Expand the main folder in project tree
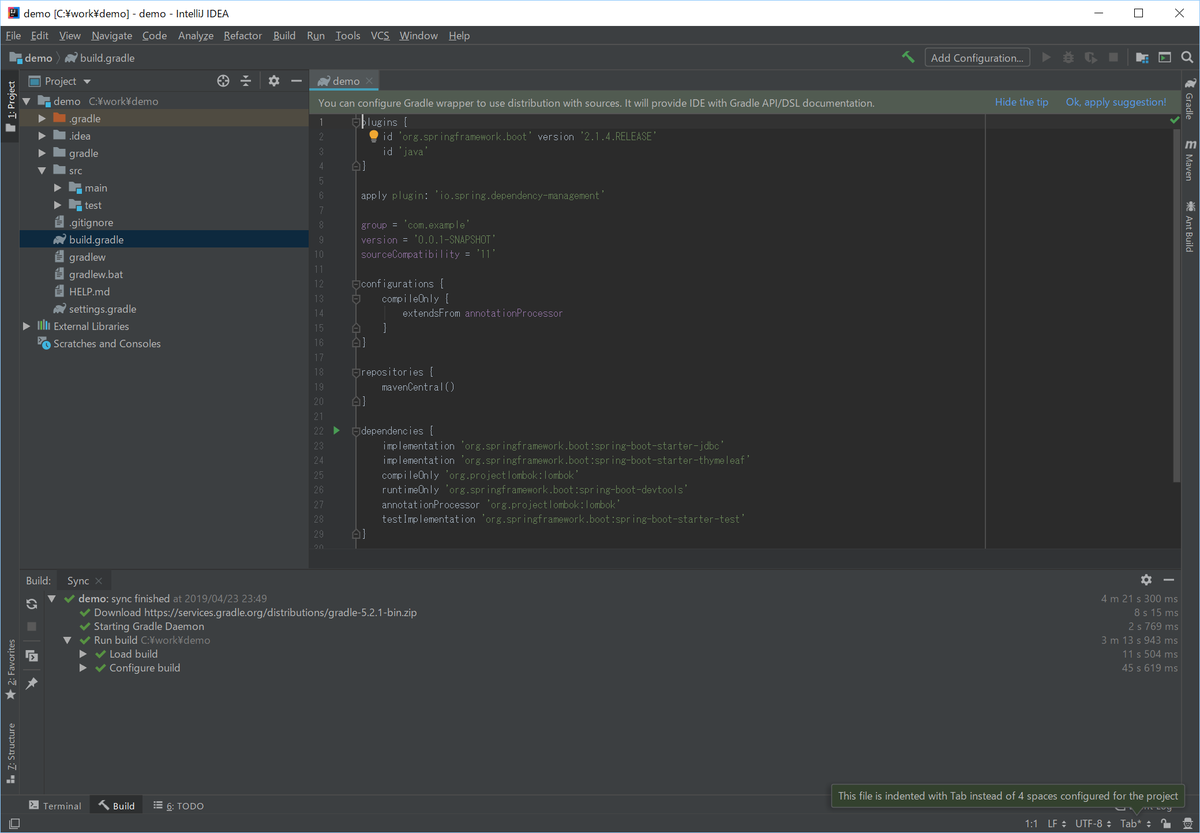Image resolution: width=1200 pixels, height=833 pixels. click(58, 188)
